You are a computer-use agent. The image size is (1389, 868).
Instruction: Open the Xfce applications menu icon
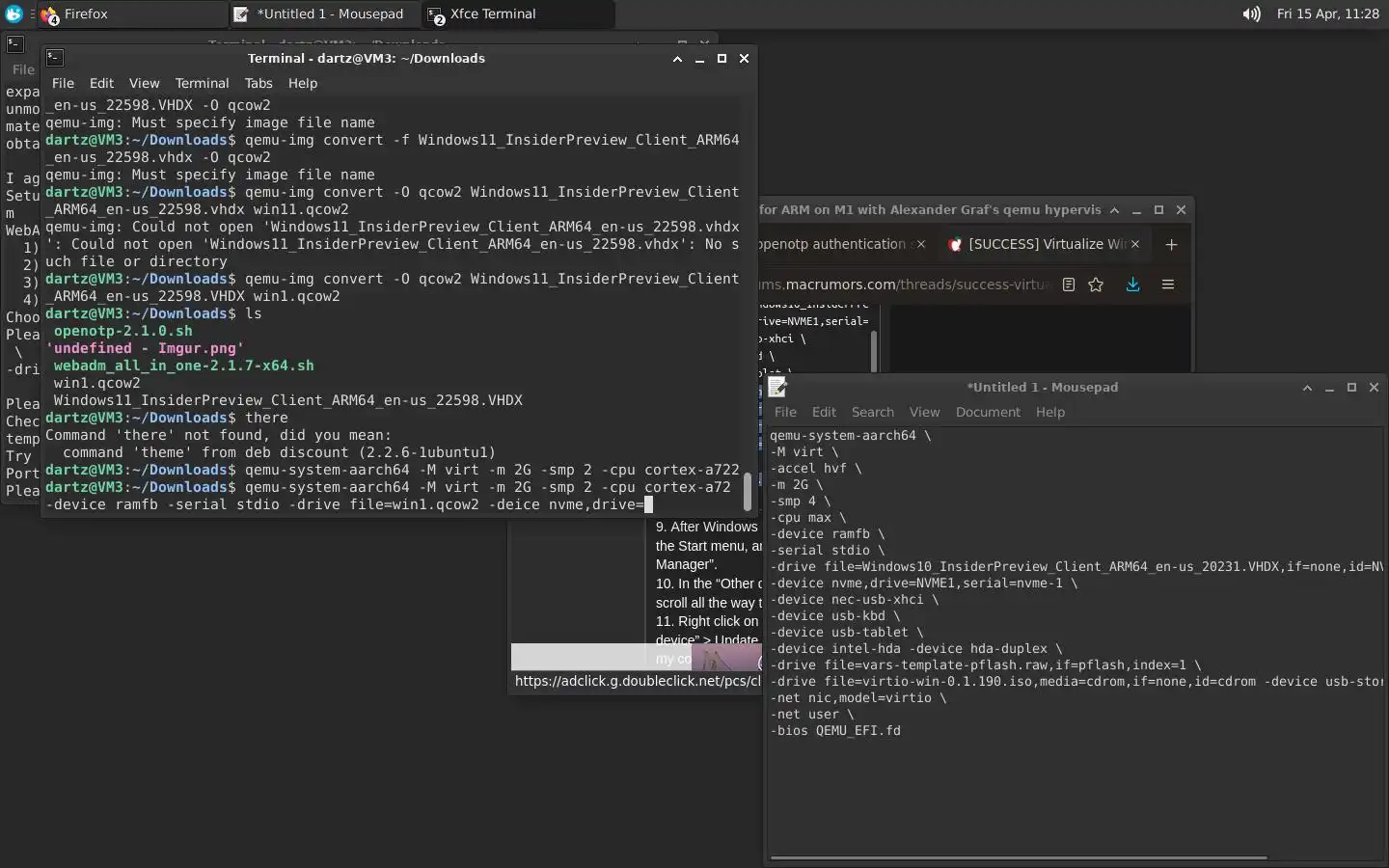tap(14, 14)
